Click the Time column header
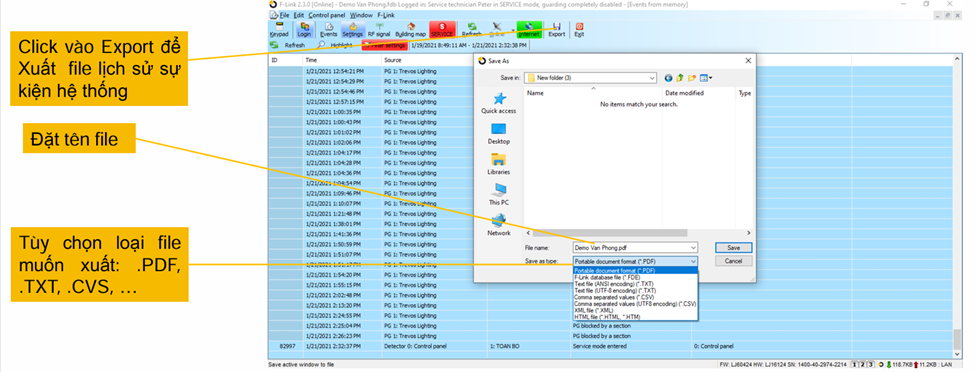Viewport: 975px width, 372px height. coord(341,60)
